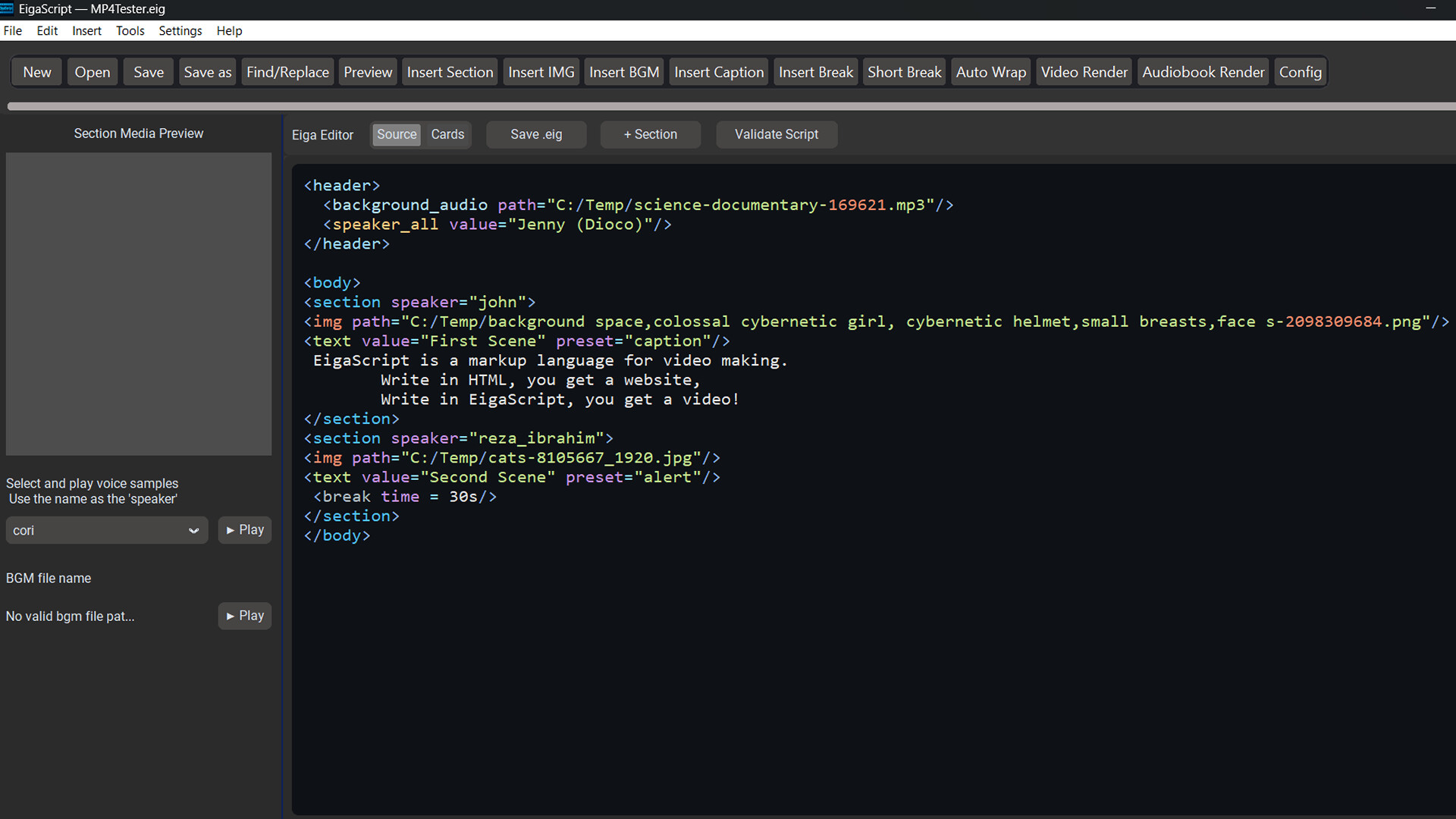Enable Auto Wrap from the toolbar

tap(990, 71)
